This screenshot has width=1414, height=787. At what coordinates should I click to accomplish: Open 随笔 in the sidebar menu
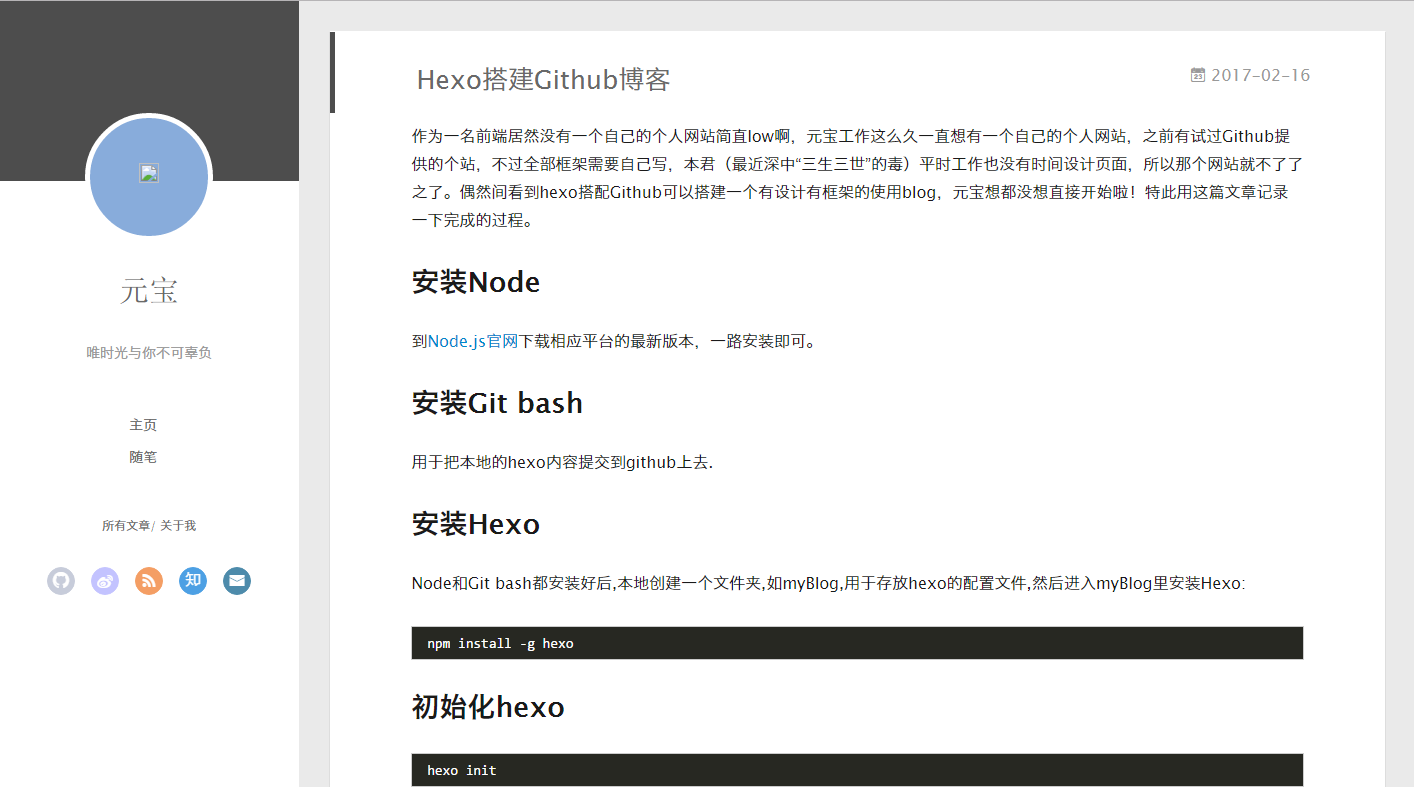[143, 457]
